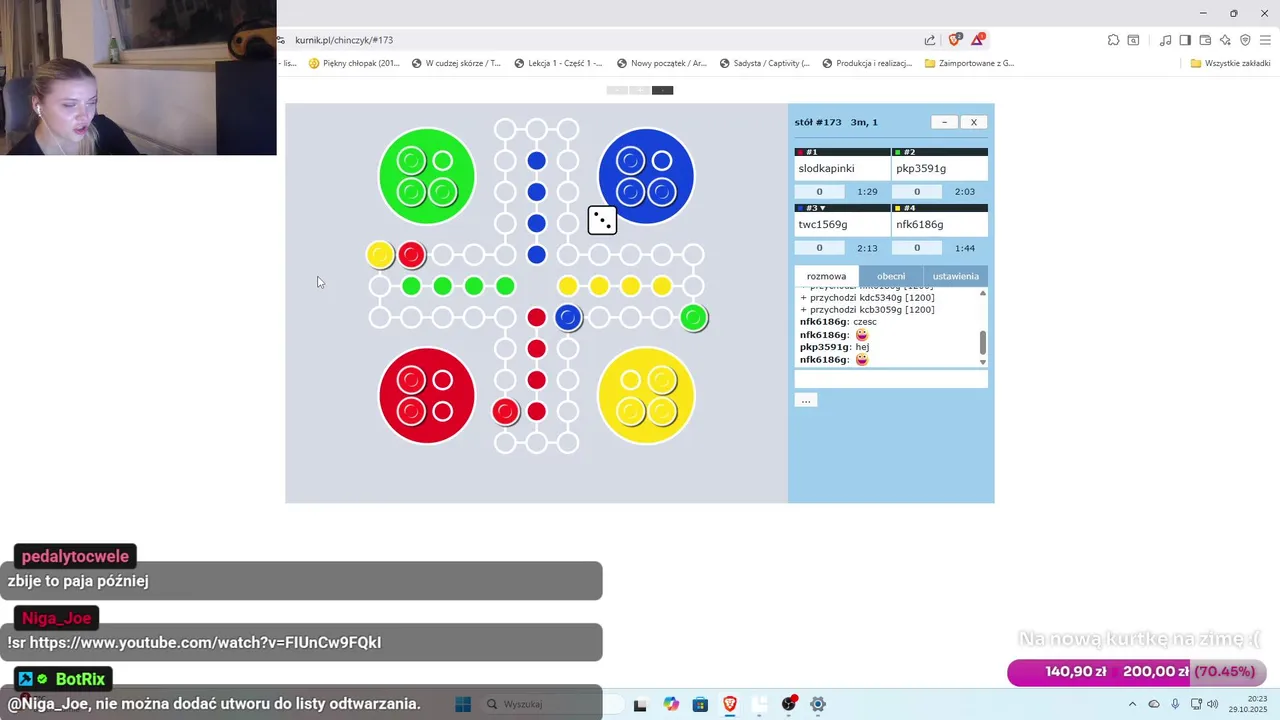Screen dimensions: 1280x720
Task: Click chat line 'pkp3591g: hej'
Action: (x=834, y=347)
